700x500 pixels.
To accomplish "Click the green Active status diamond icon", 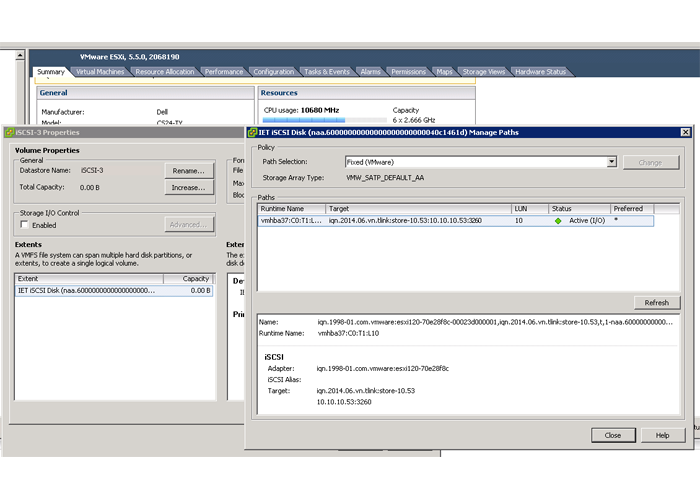I will pos(558,221).
